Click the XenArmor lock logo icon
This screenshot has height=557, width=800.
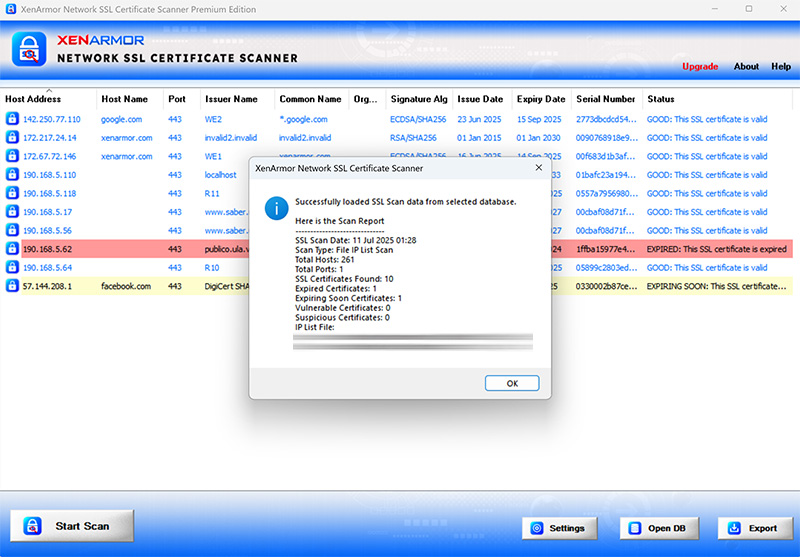[29, 49]
